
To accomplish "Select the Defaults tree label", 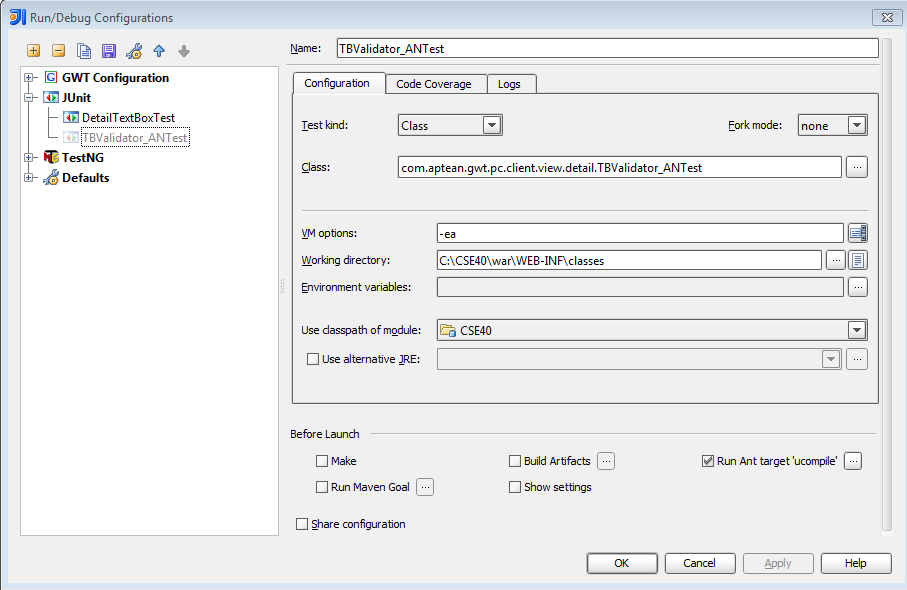I will tap(86, 178).
